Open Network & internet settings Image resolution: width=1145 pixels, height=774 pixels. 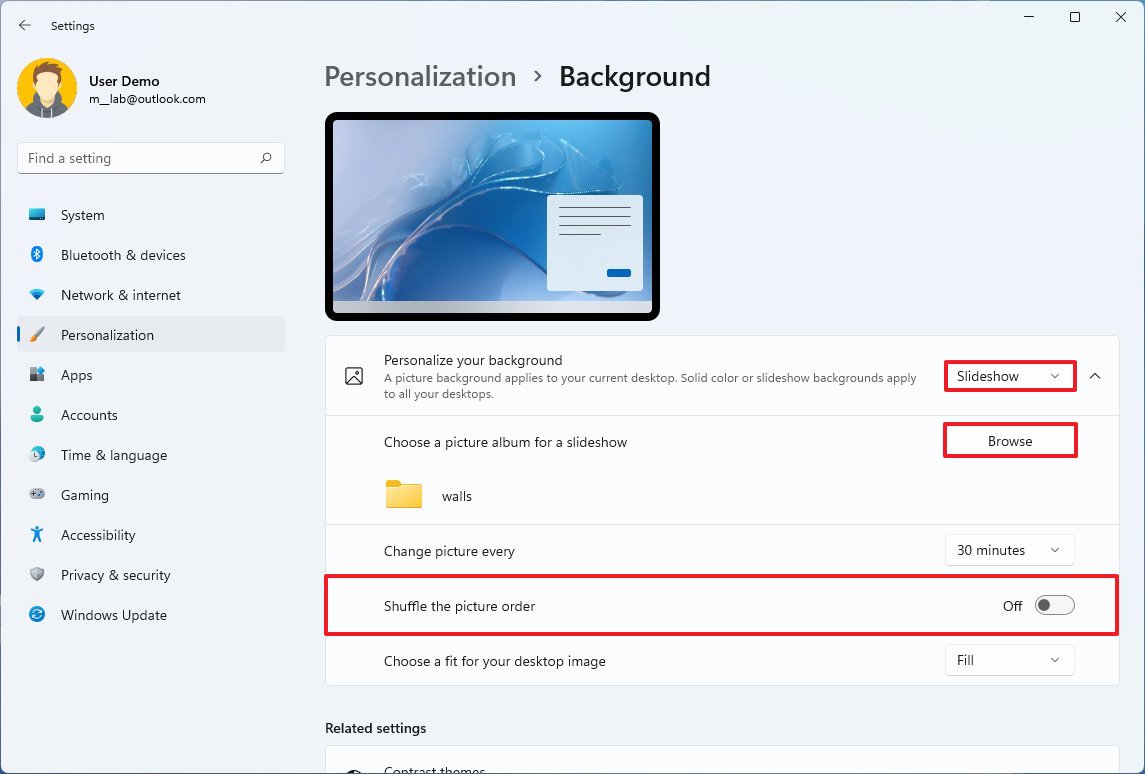[x=151, y=295]
